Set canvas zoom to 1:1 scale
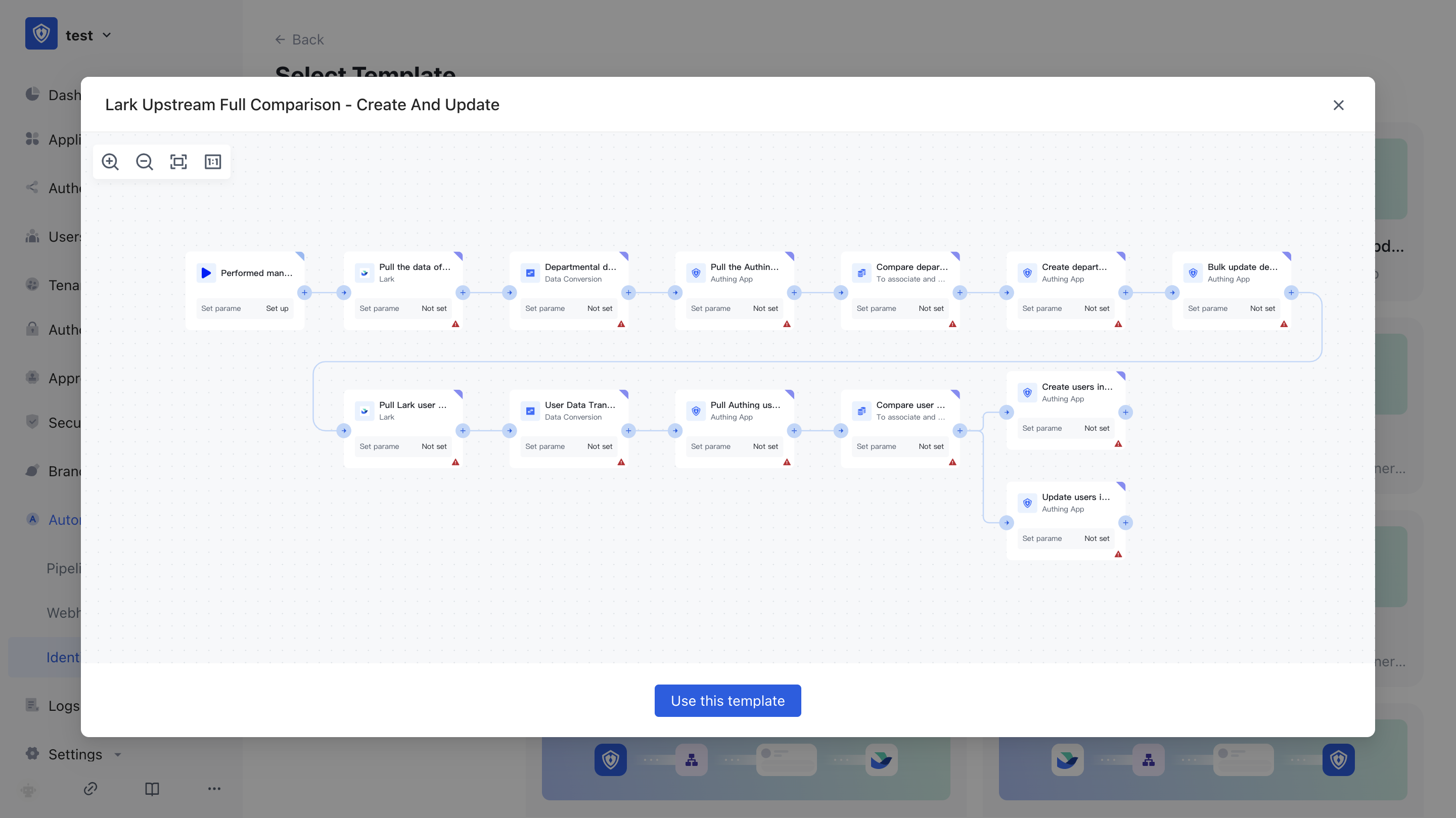The image size is (1456, 818). (x=212, y=162)
